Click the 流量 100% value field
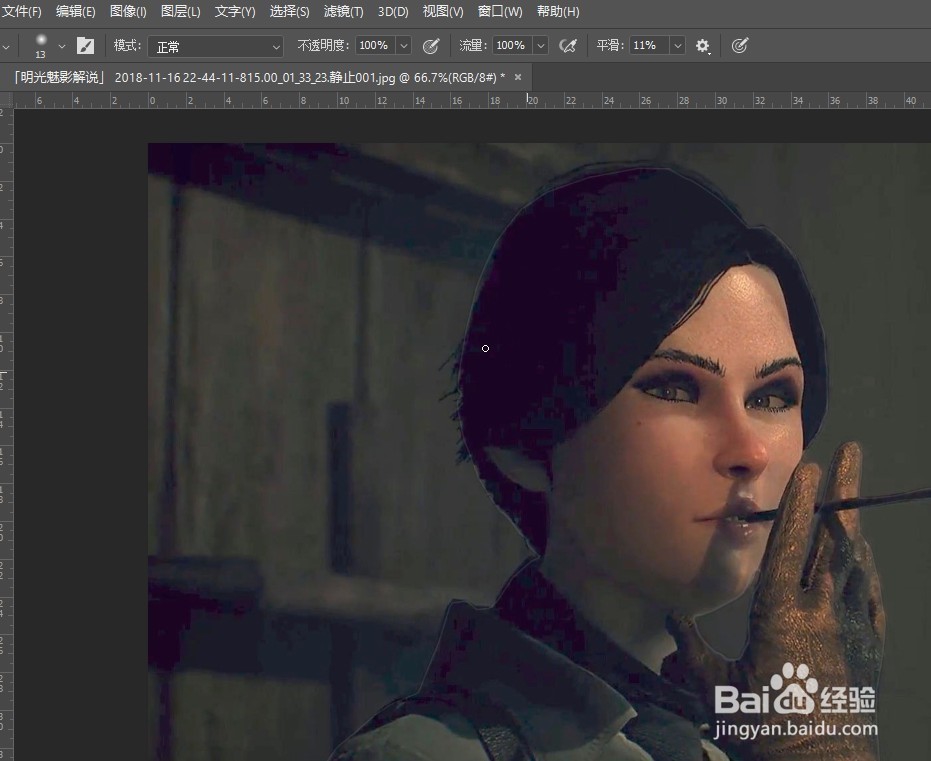This screenshot has height=761, width=931. pos(511,46)
